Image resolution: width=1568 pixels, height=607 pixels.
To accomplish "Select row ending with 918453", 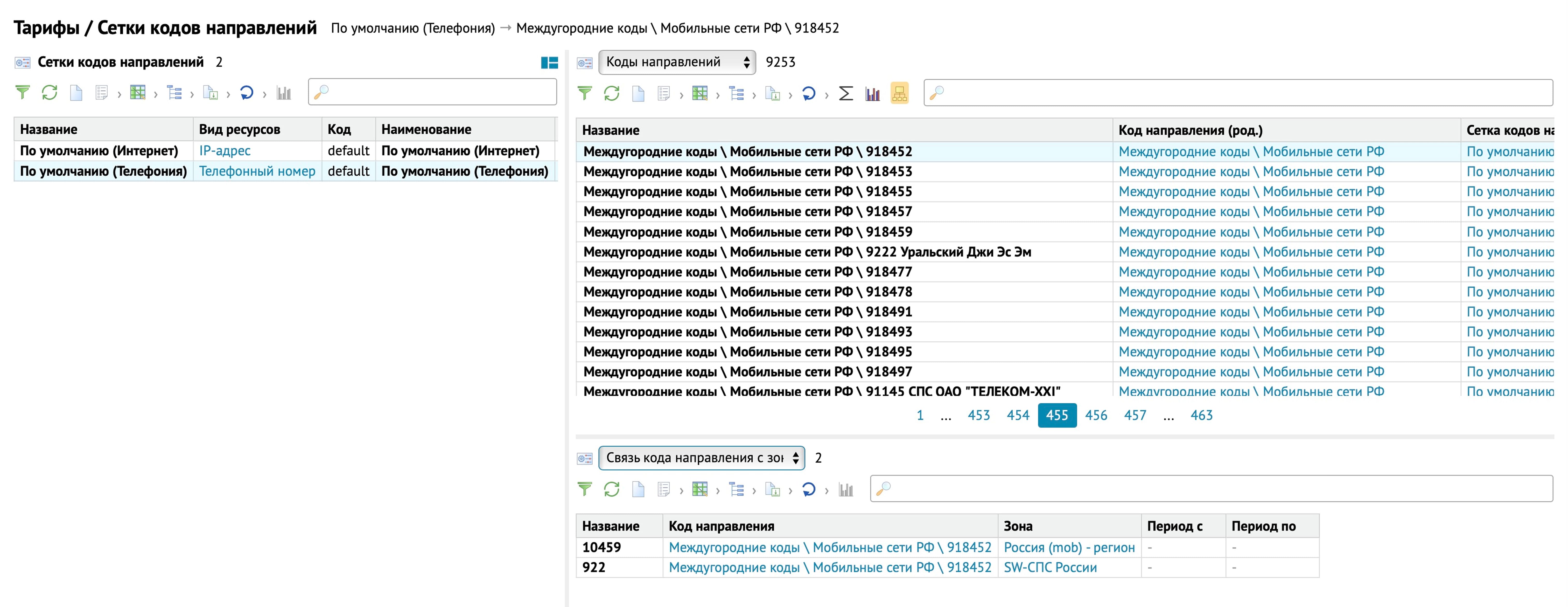I will [1065, 172].
